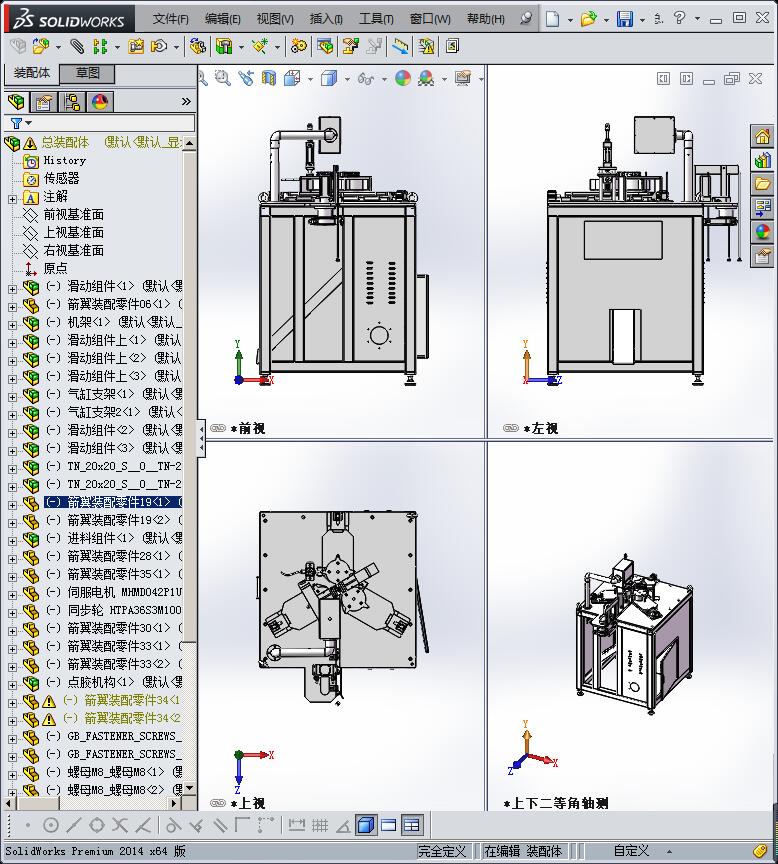Viewport: 778px width, 864px height.
Task: Click the Exploded View icon
Action: pos(350,46)
